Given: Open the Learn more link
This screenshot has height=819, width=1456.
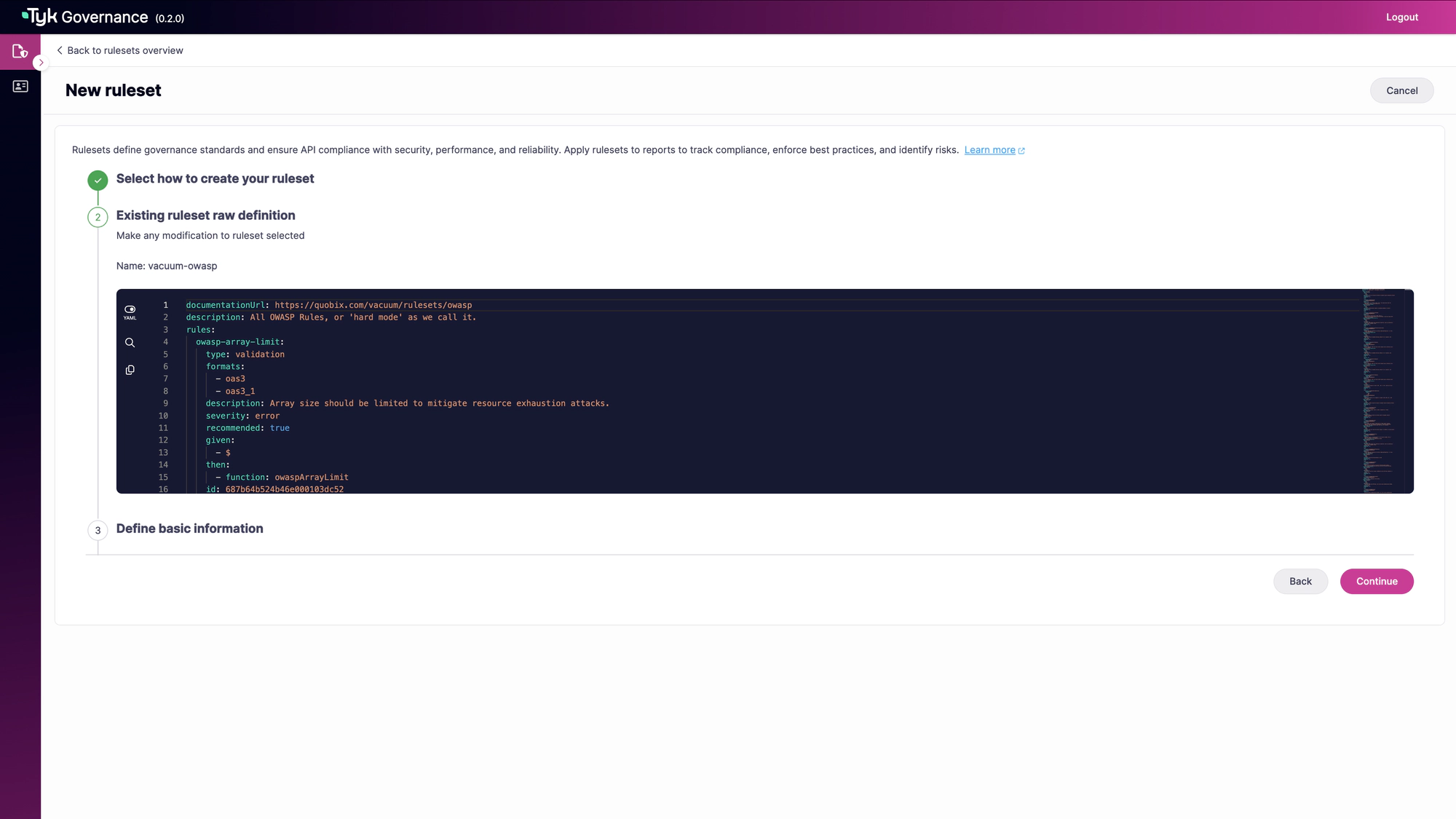Looking at the screenshot, I should pyautogui.click(x=989, y=150).
